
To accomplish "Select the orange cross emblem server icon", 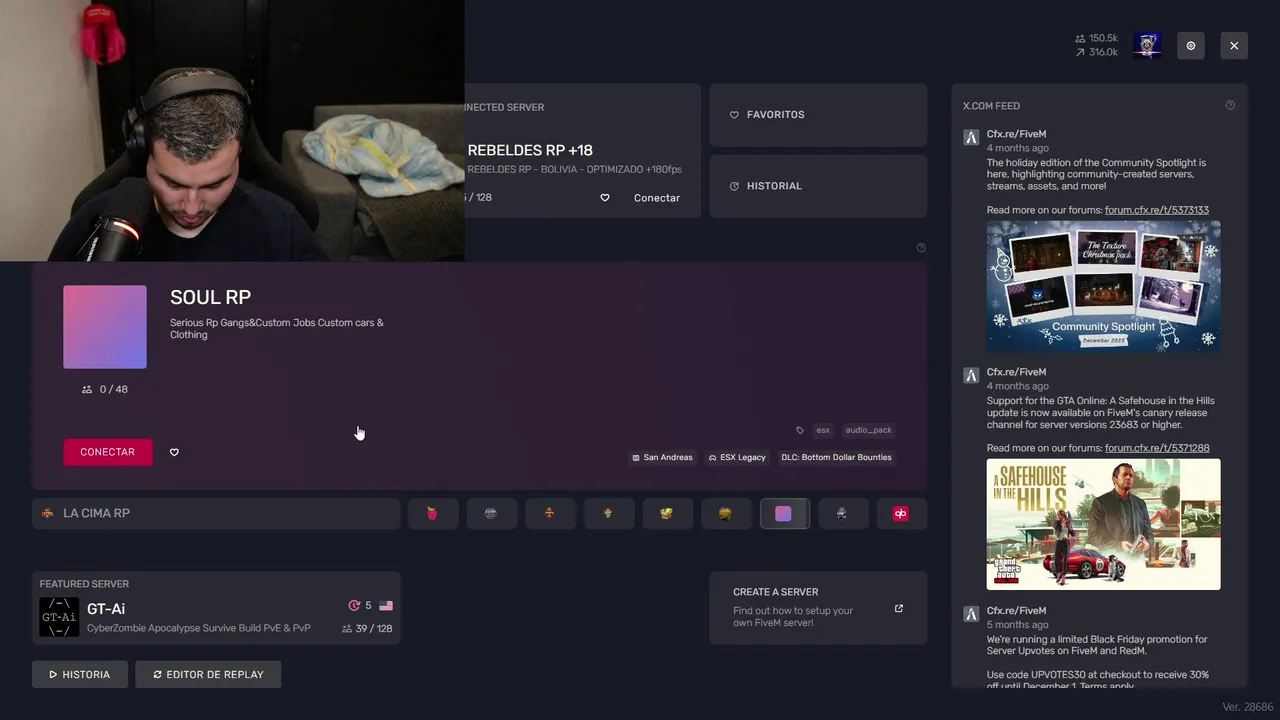I will (x=549, y=513).
